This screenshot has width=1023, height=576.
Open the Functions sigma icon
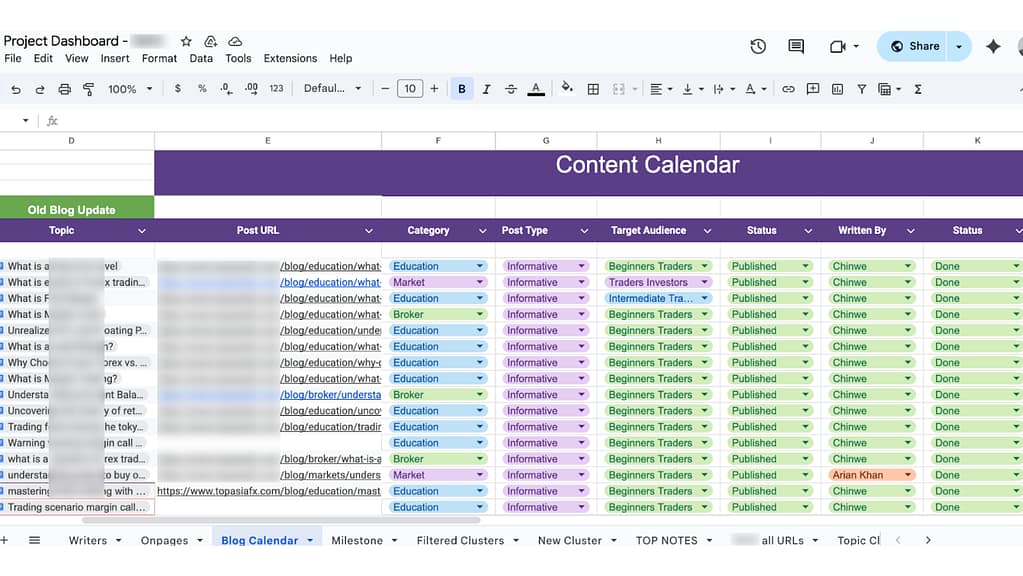pyautogui.click(x=918, y=88)
